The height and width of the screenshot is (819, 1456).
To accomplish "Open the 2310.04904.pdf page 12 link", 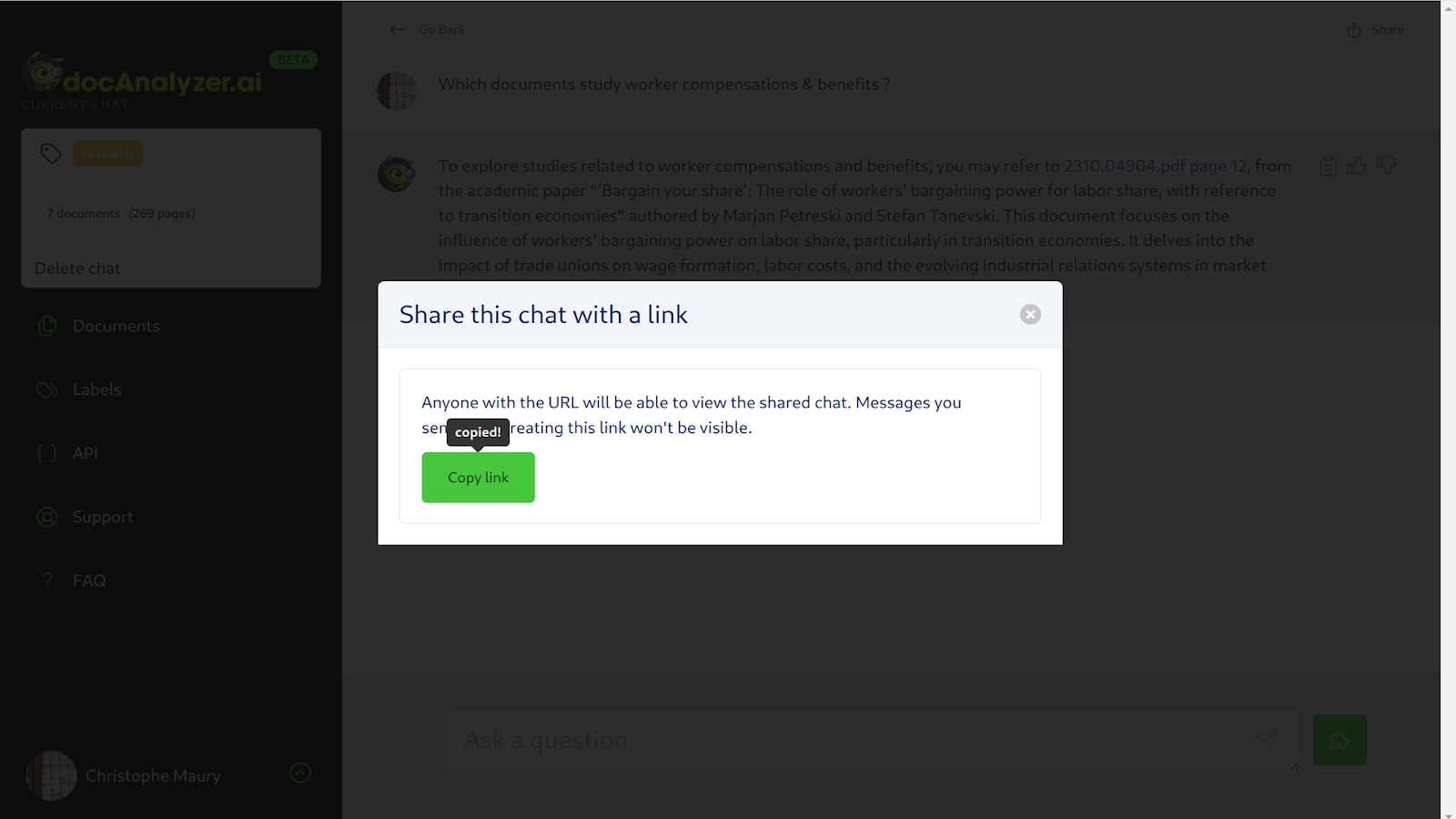I will pos(1156,166).
